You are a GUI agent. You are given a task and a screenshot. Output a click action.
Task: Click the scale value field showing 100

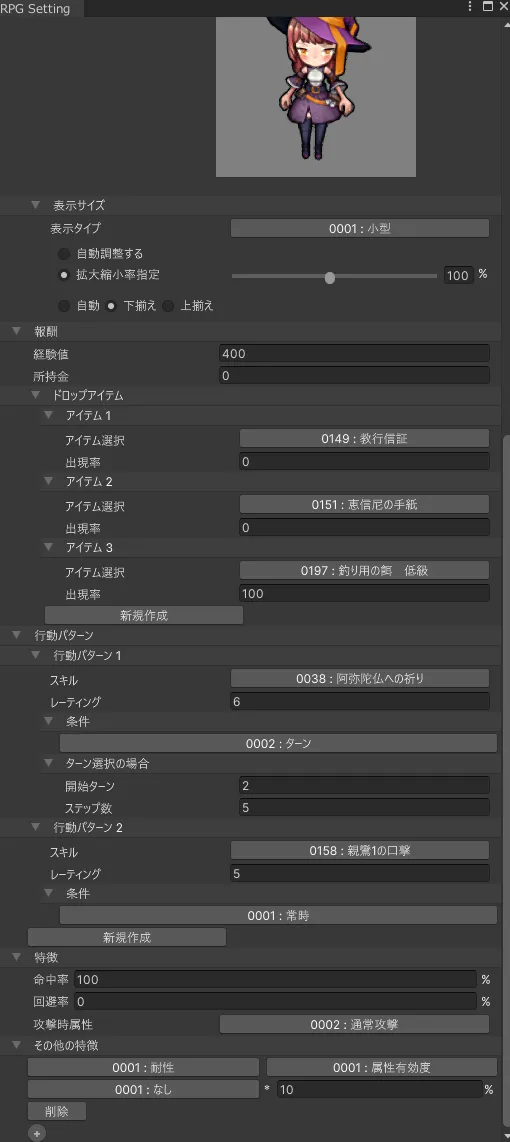point(458,275)
